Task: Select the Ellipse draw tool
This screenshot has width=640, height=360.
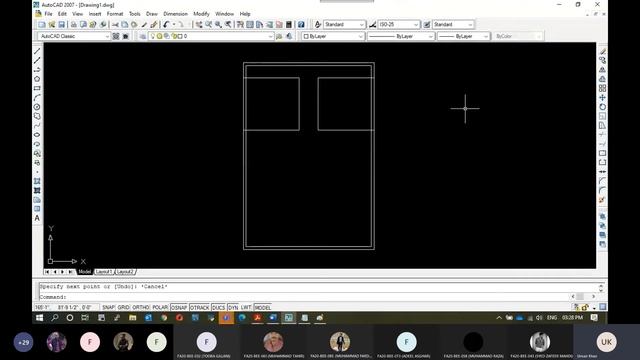Action: [x=37, y=135]
